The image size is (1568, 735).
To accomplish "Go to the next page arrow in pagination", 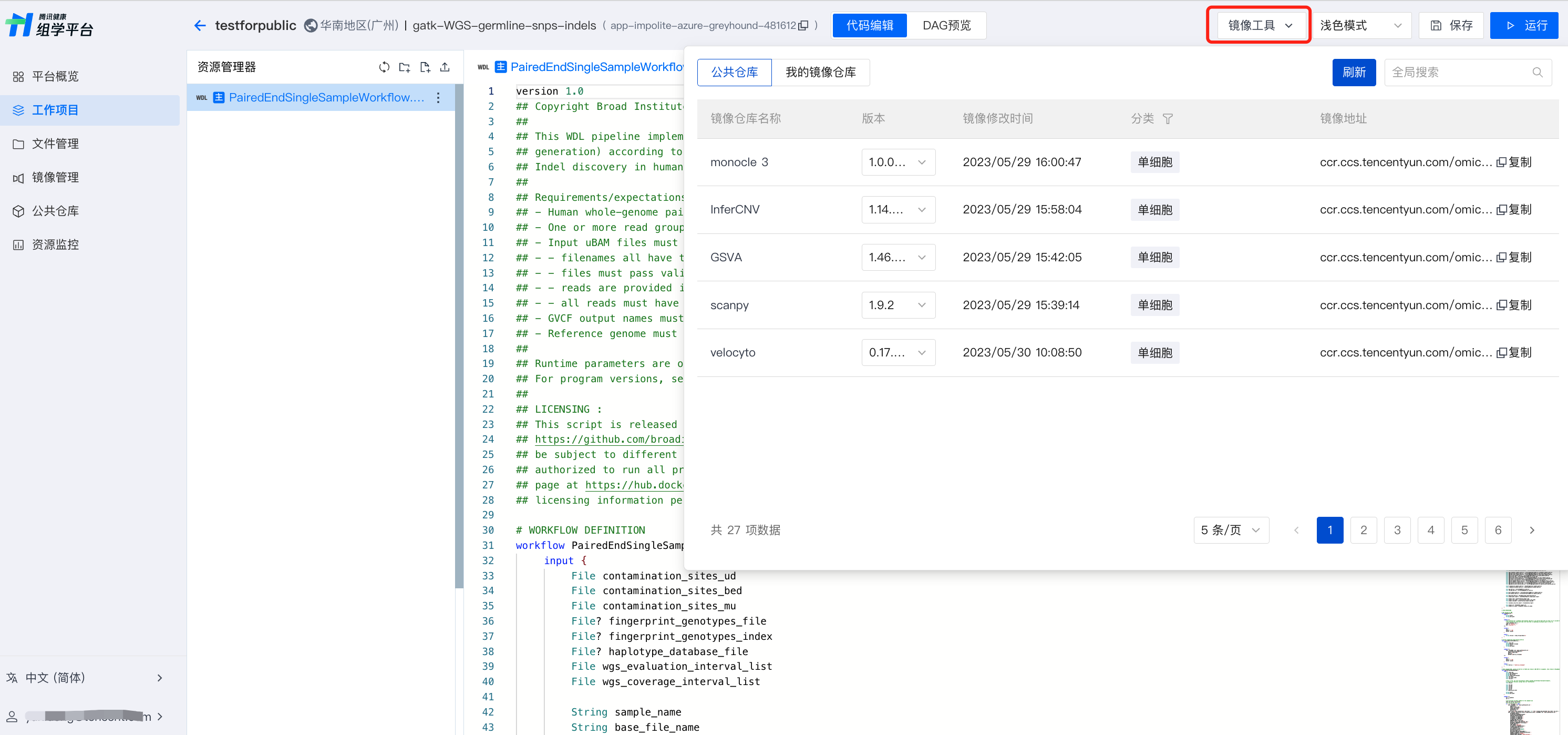I will coord(1531,530).
